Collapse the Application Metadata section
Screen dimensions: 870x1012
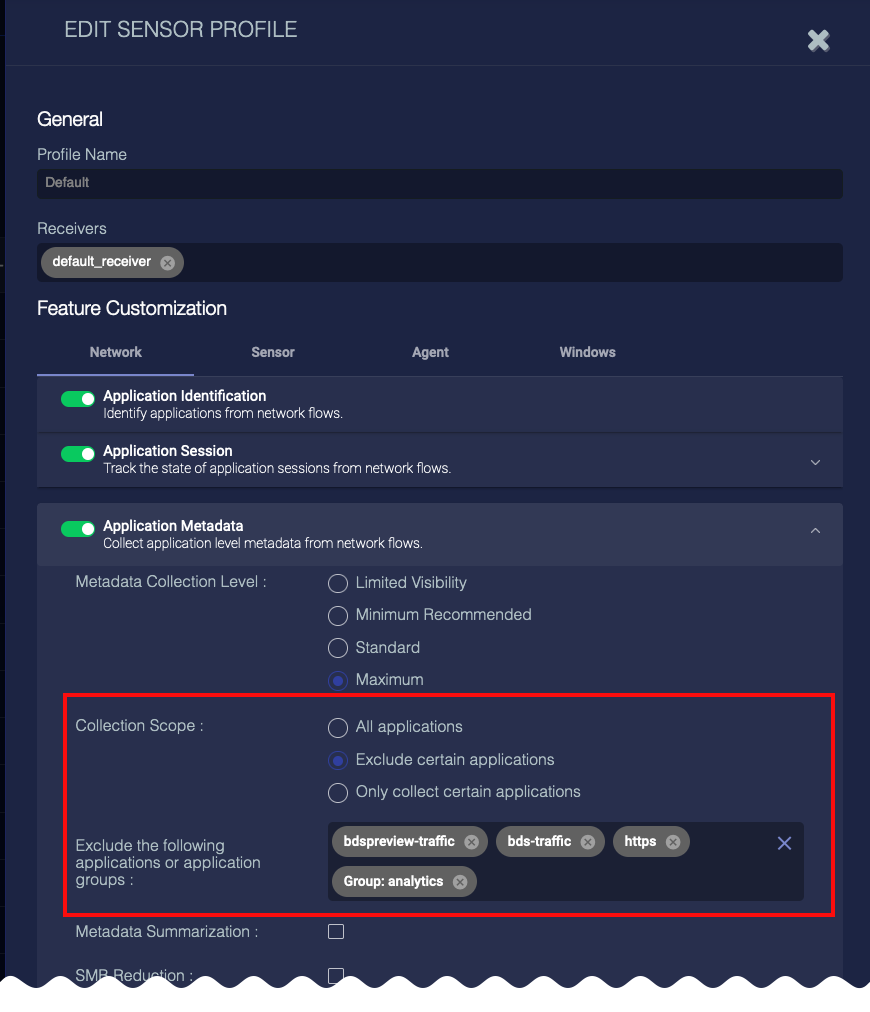(x=815, y=531)
